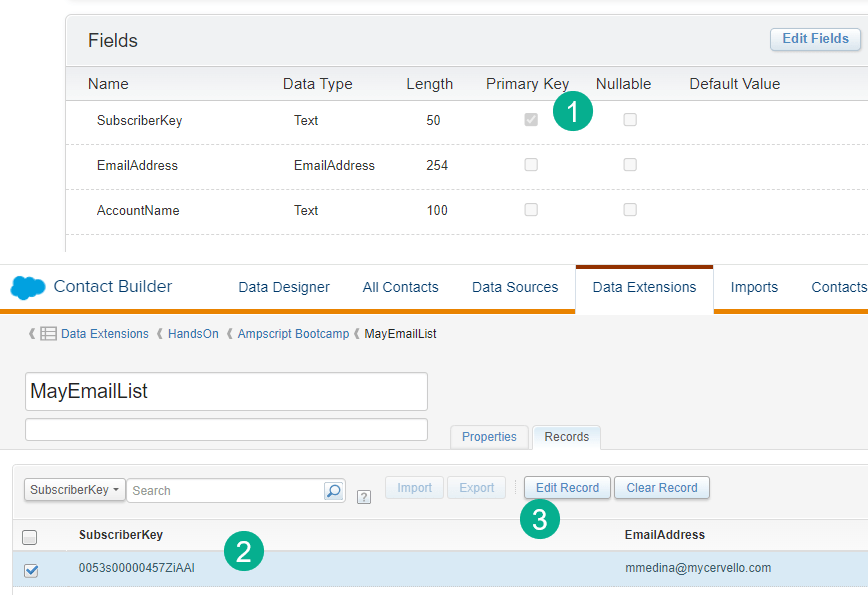Switch to the Data Designer tab

coord(284,287)
